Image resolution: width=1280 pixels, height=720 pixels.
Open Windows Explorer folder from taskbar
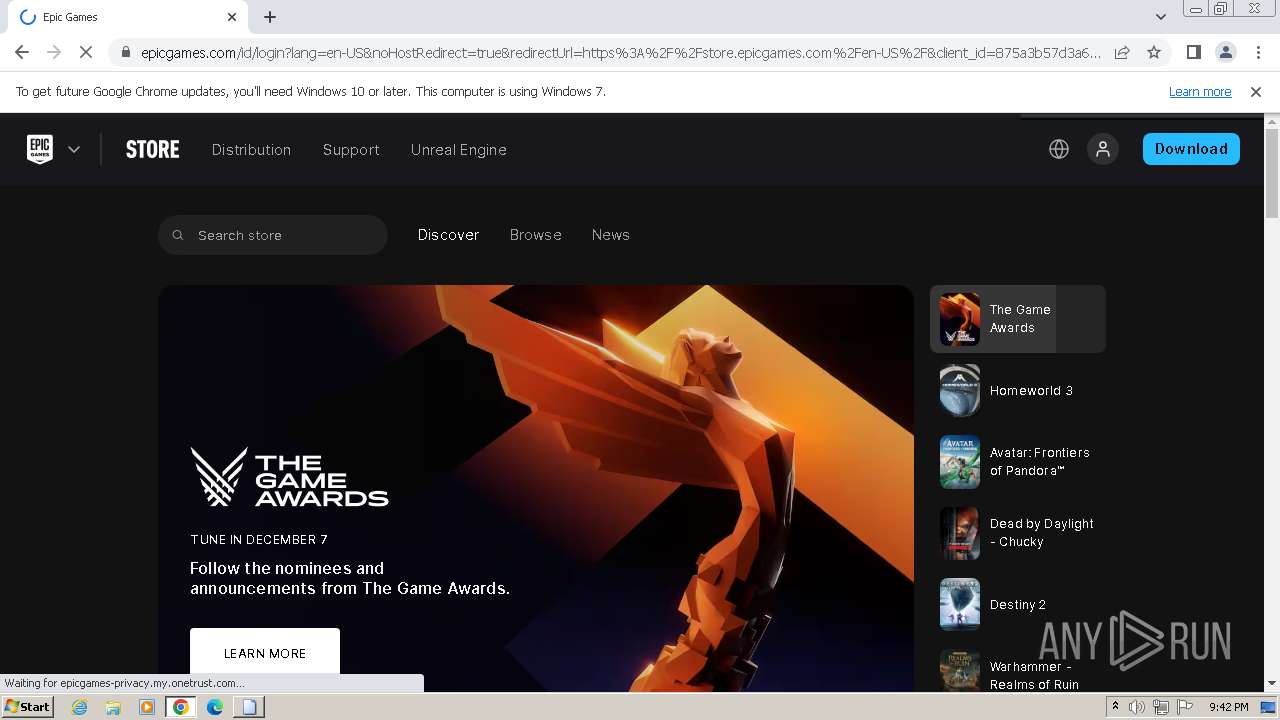pyautogui.click(x=113, y=707)
